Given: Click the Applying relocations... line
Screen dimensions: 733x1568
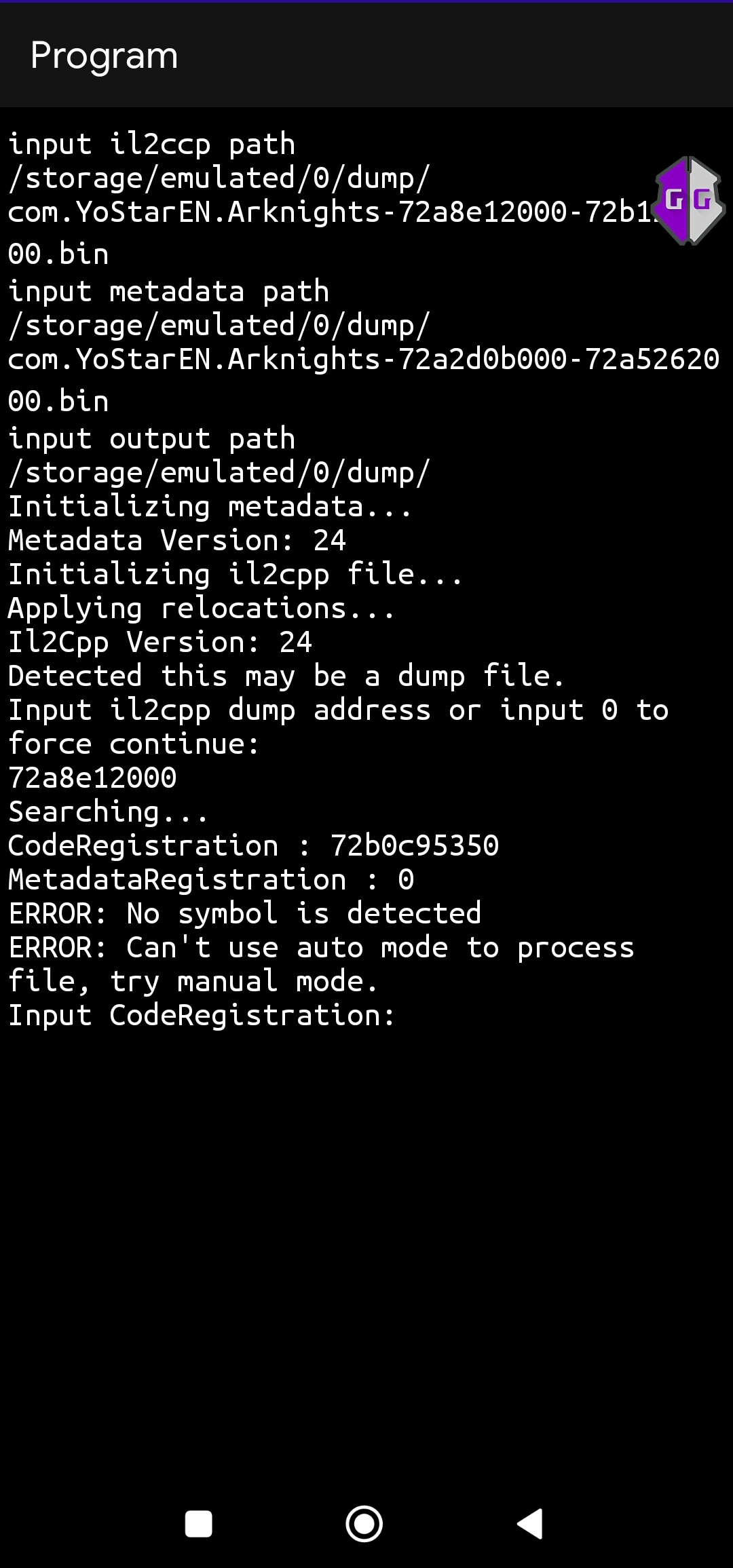Looking at the screenshot, I should tap(200, 607).
